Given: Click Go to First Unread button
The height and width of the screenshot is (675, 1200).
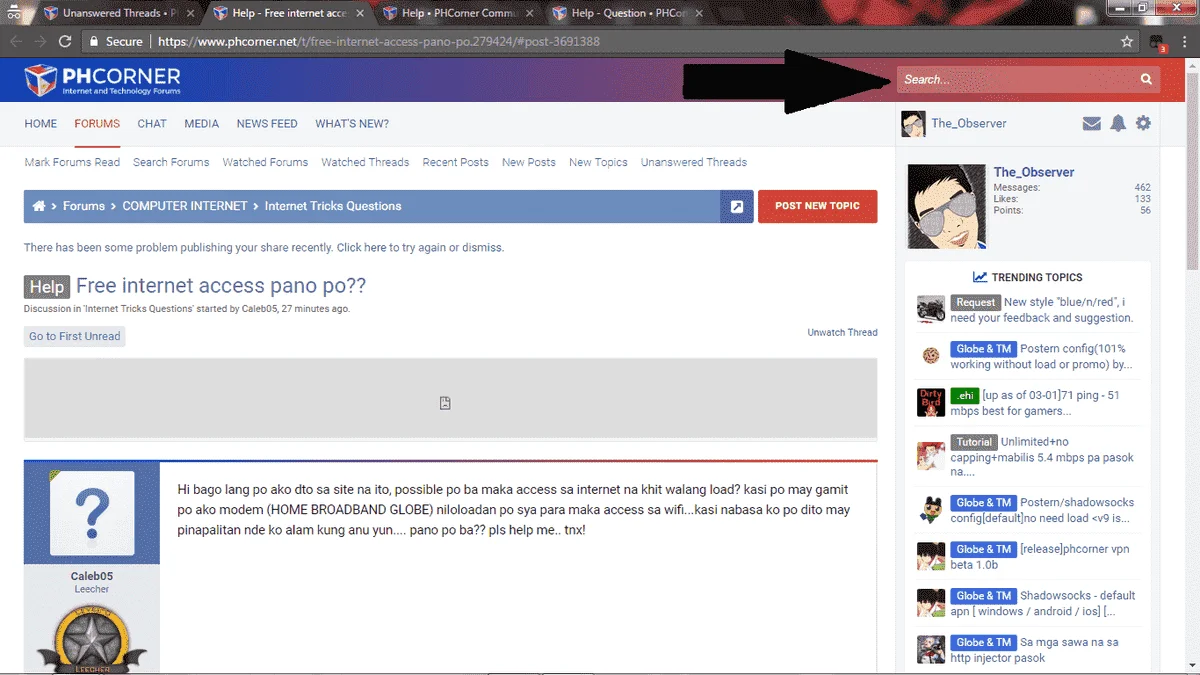Looking at the screenshot, I should [75, 336].
